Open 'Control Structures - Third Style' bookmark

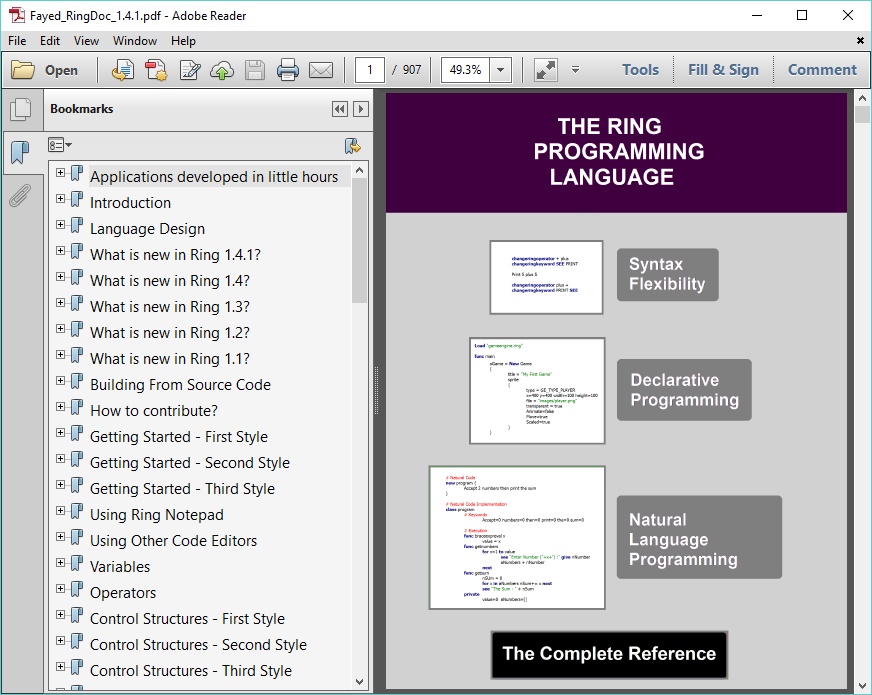click(191, 671)
